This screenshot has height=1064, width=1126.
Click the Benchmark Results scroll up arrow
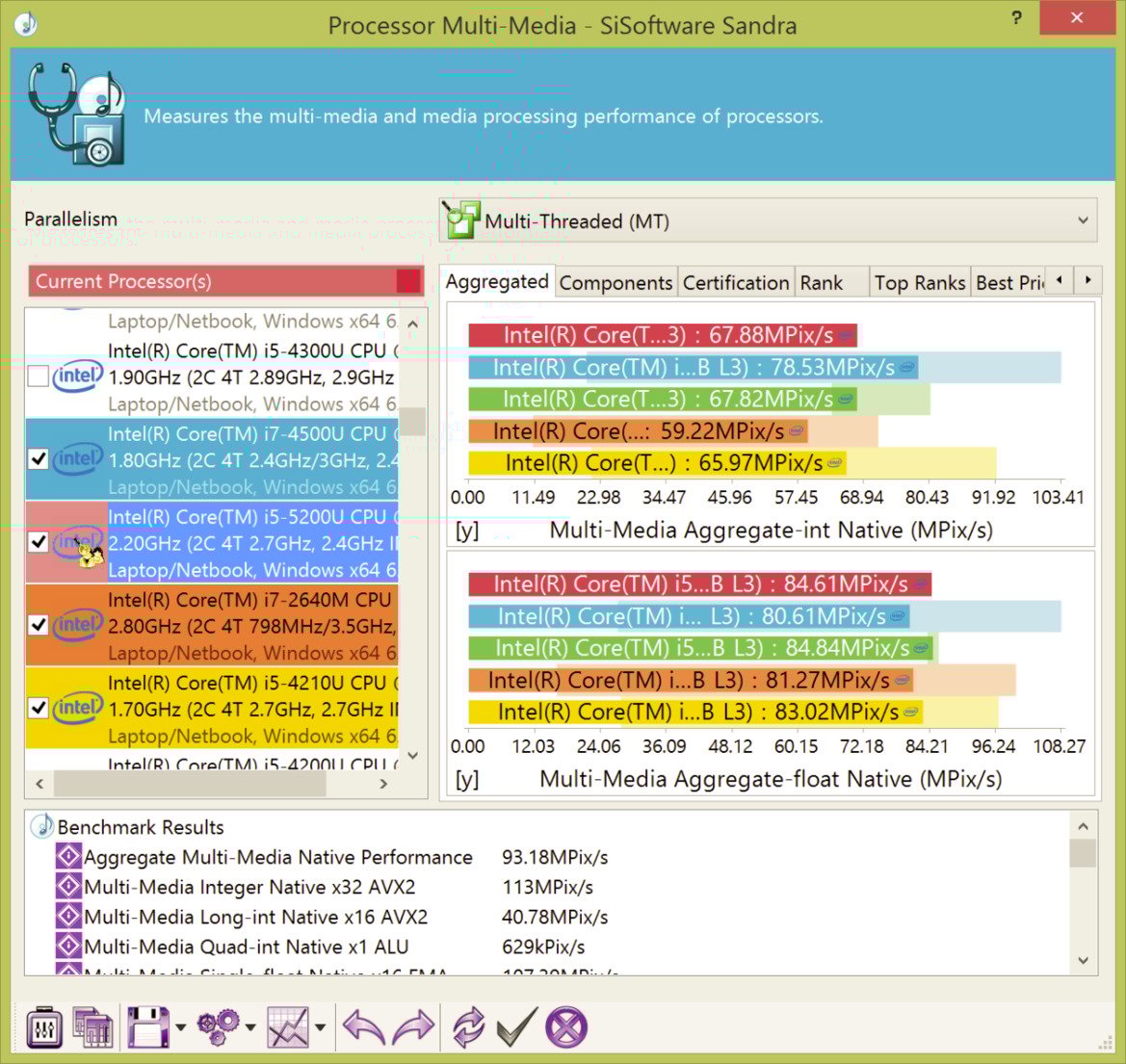point(1083,826)
